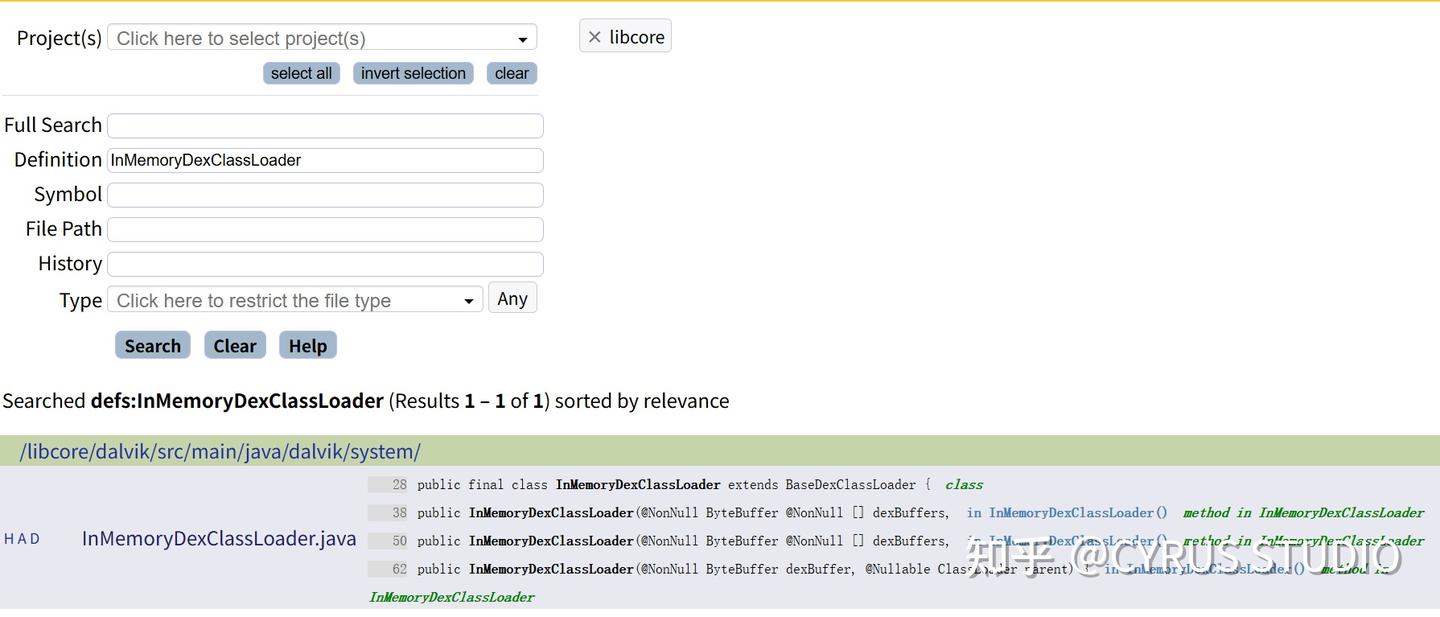
Task: Click the Clear button below the form
Action: [x=234, y=345]
